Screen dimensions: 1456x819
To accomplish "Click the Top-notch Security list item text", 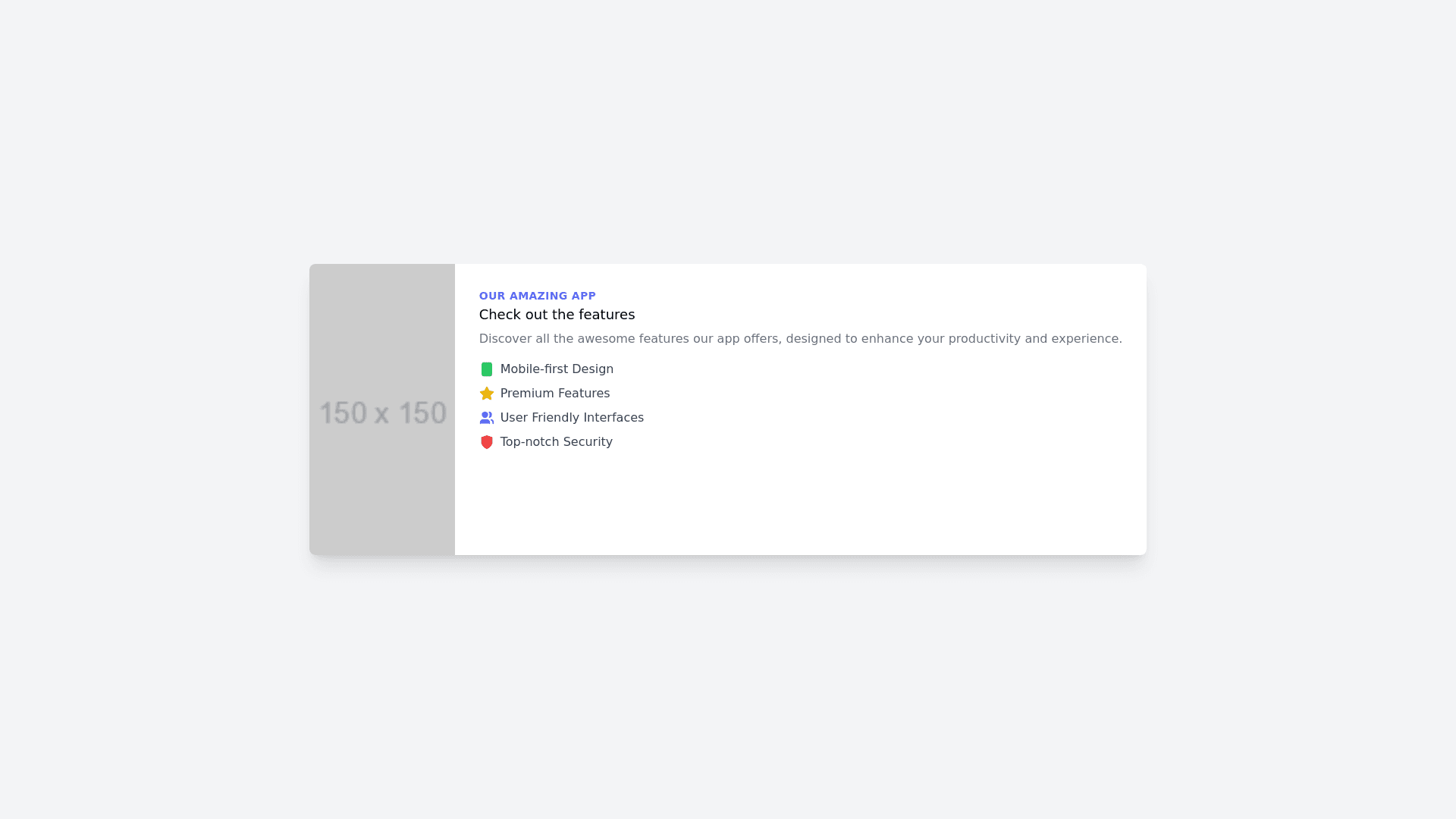I will point(556,442).
